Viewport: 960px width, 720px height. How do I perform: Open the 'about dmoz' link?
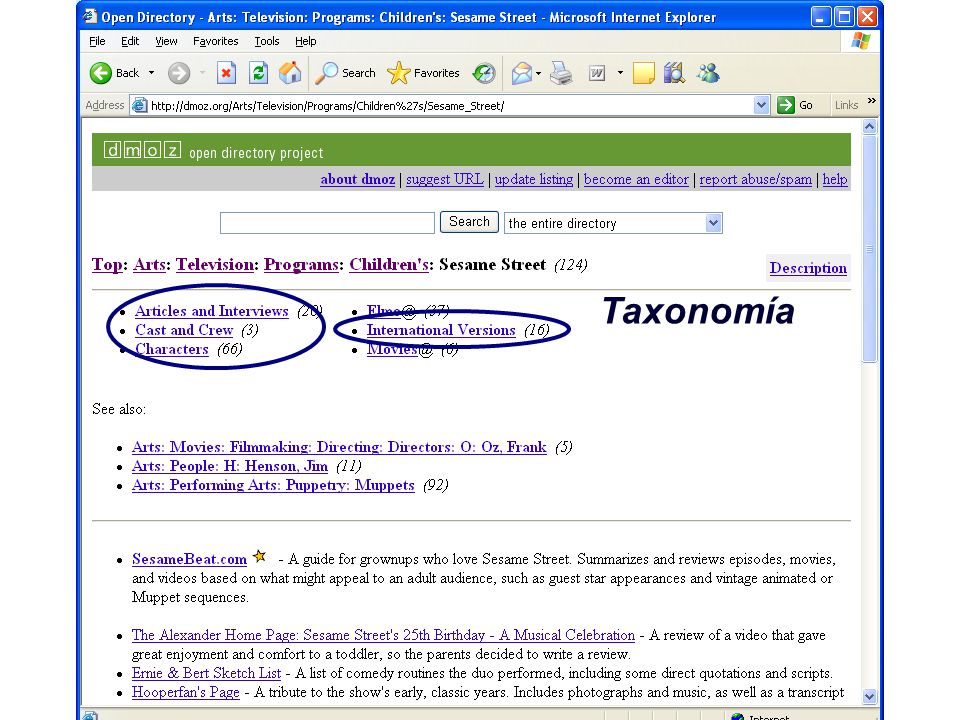[x=358, y=179]
